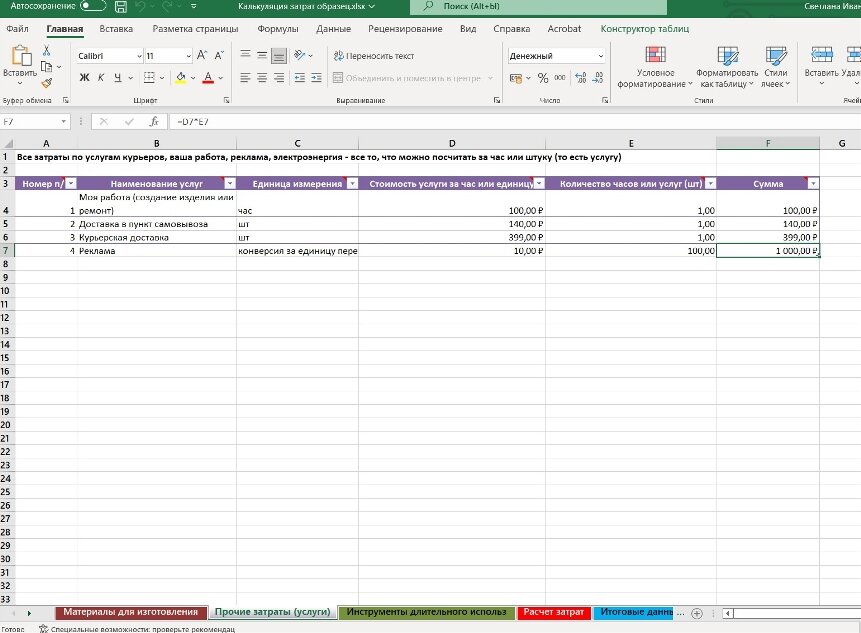Align cell text right

279,77
